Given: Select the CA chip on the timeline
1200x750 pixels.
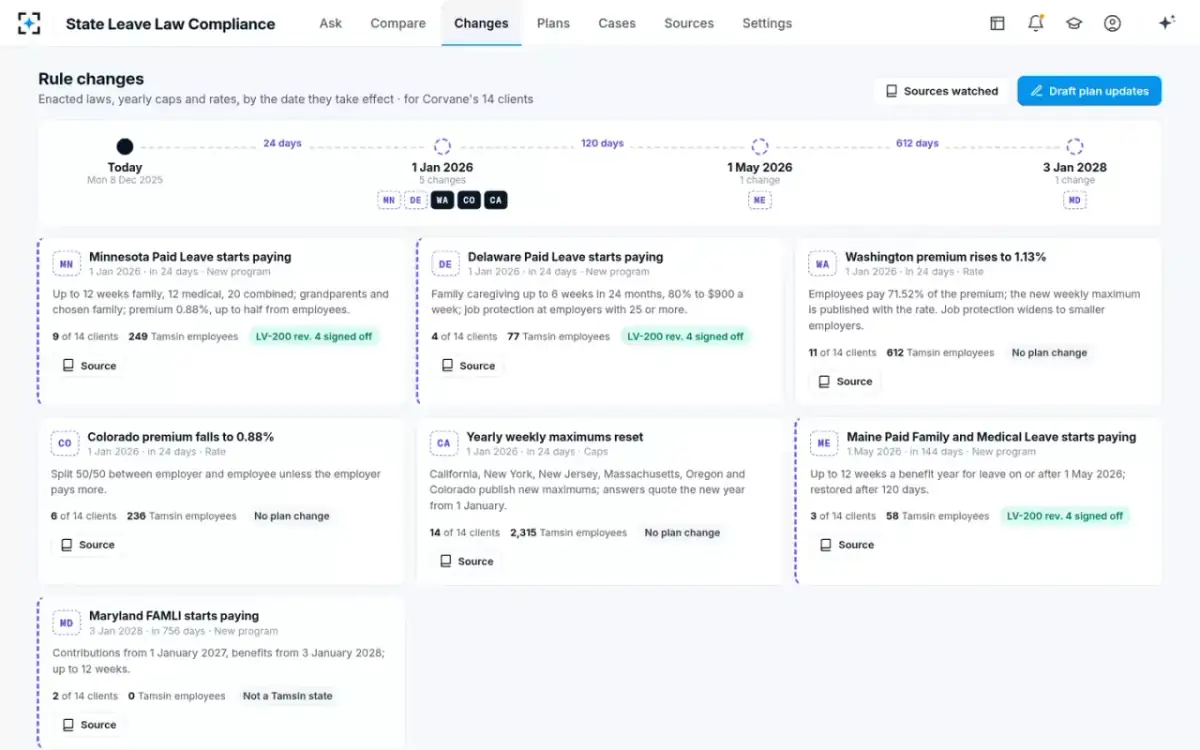Looking at the screenshot, I should pos(496,200).
